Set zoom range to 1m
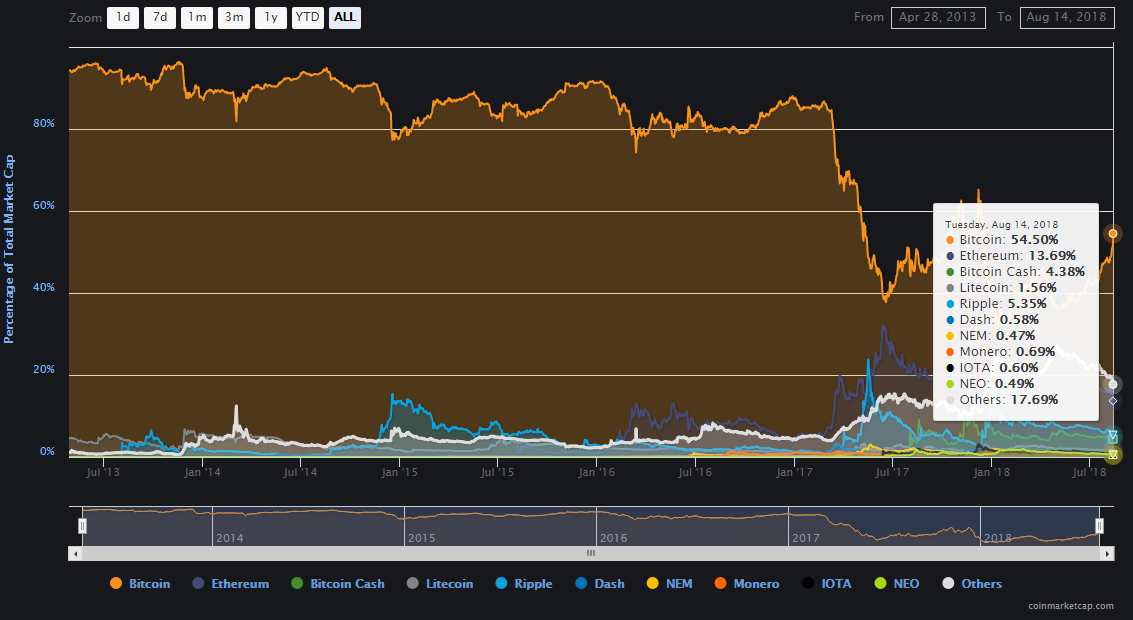1133x620 pixels. [x=197, y=17]
